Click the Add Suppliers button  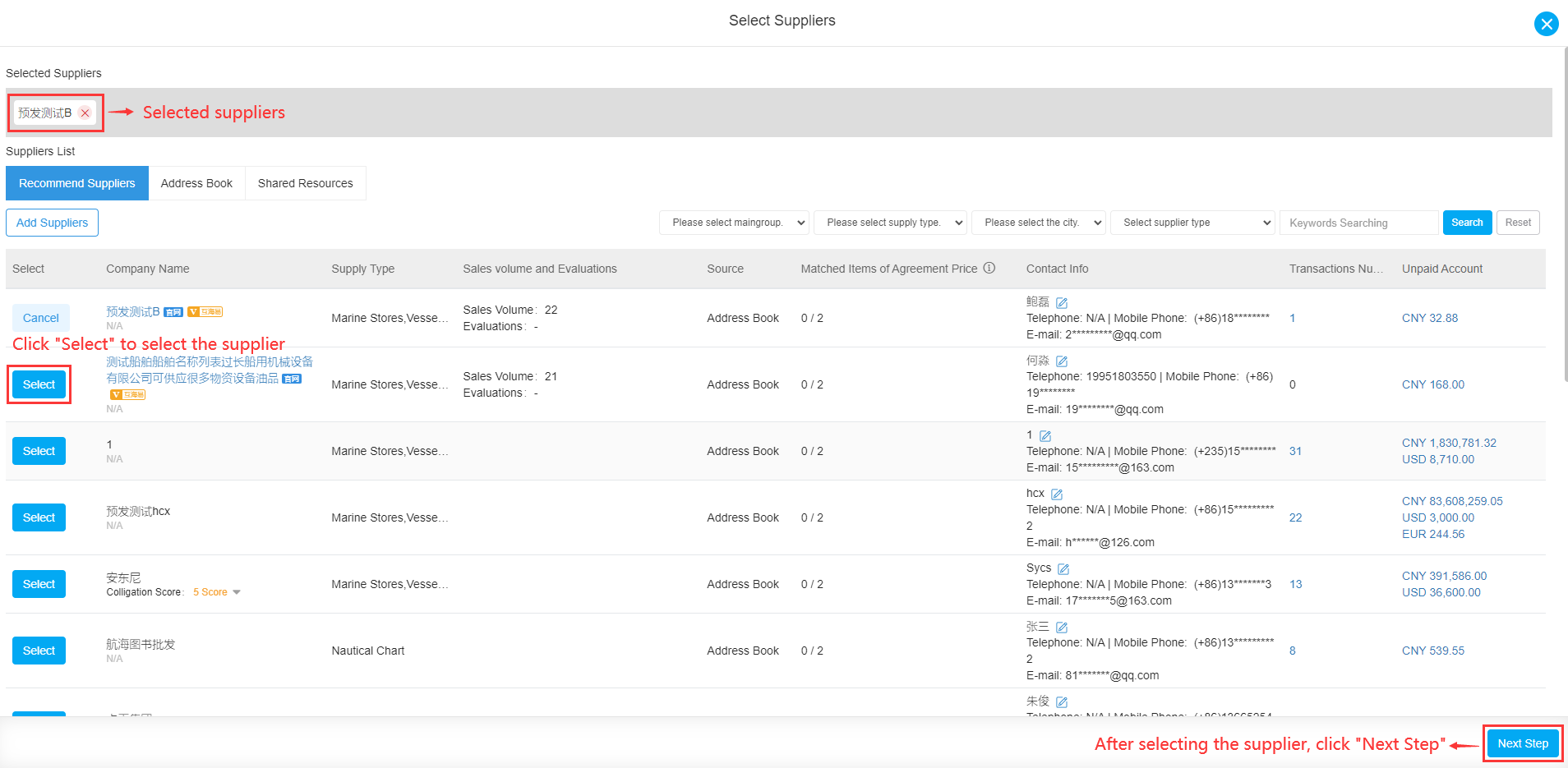(x=52, y=223)
